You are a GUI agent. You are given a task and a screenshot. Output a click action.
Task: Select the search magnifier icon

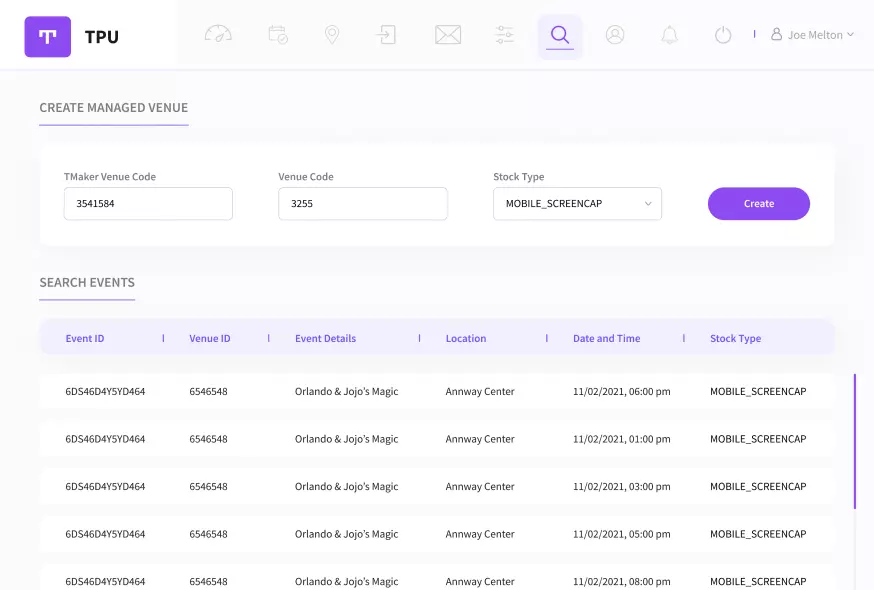(560, 36)
